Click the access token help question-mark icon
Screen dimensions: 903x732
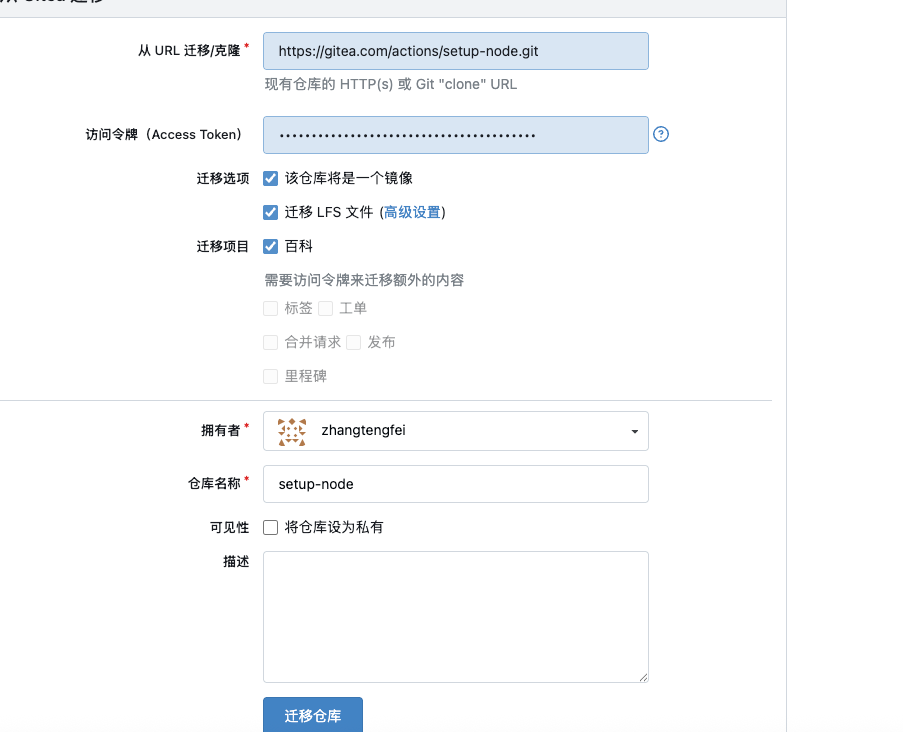point(660,133)
